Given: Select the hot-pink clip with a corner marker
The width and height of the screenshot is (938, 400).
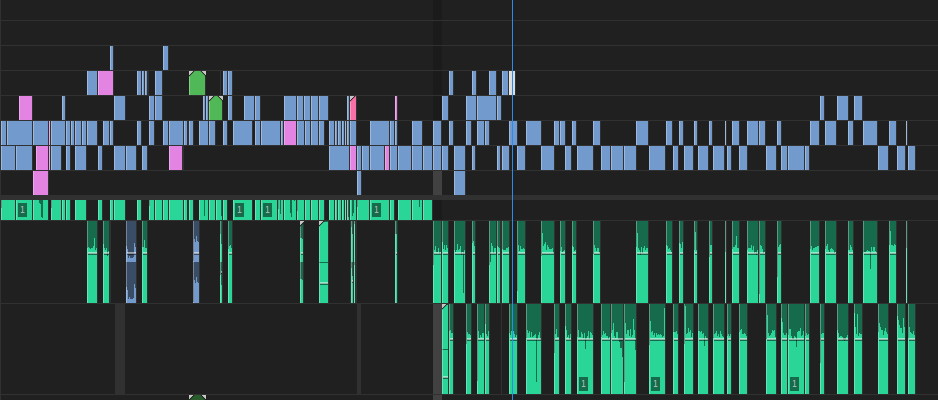Looking at the screenshot, I should click(353, 108).
